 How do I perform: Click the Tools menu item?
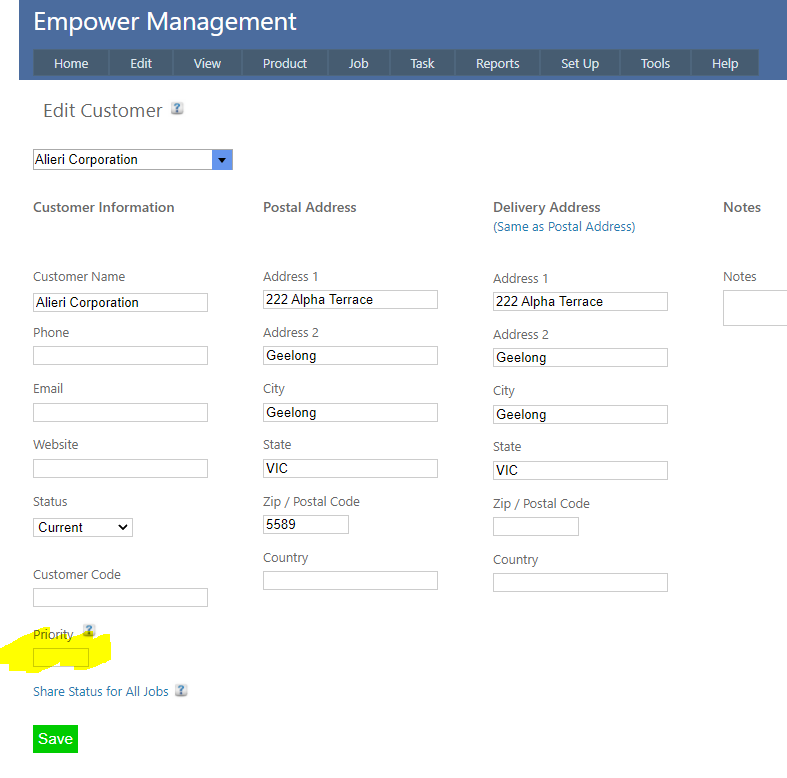655,63
